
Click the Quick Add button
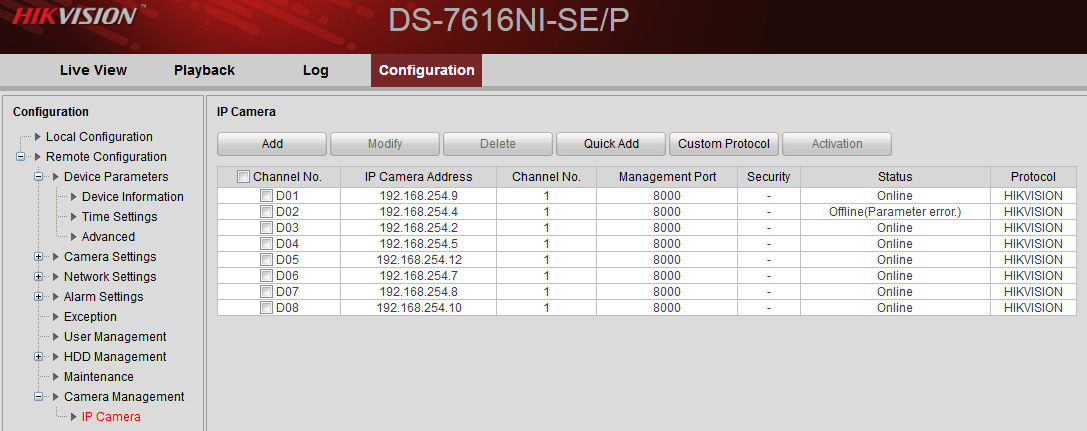611,144
